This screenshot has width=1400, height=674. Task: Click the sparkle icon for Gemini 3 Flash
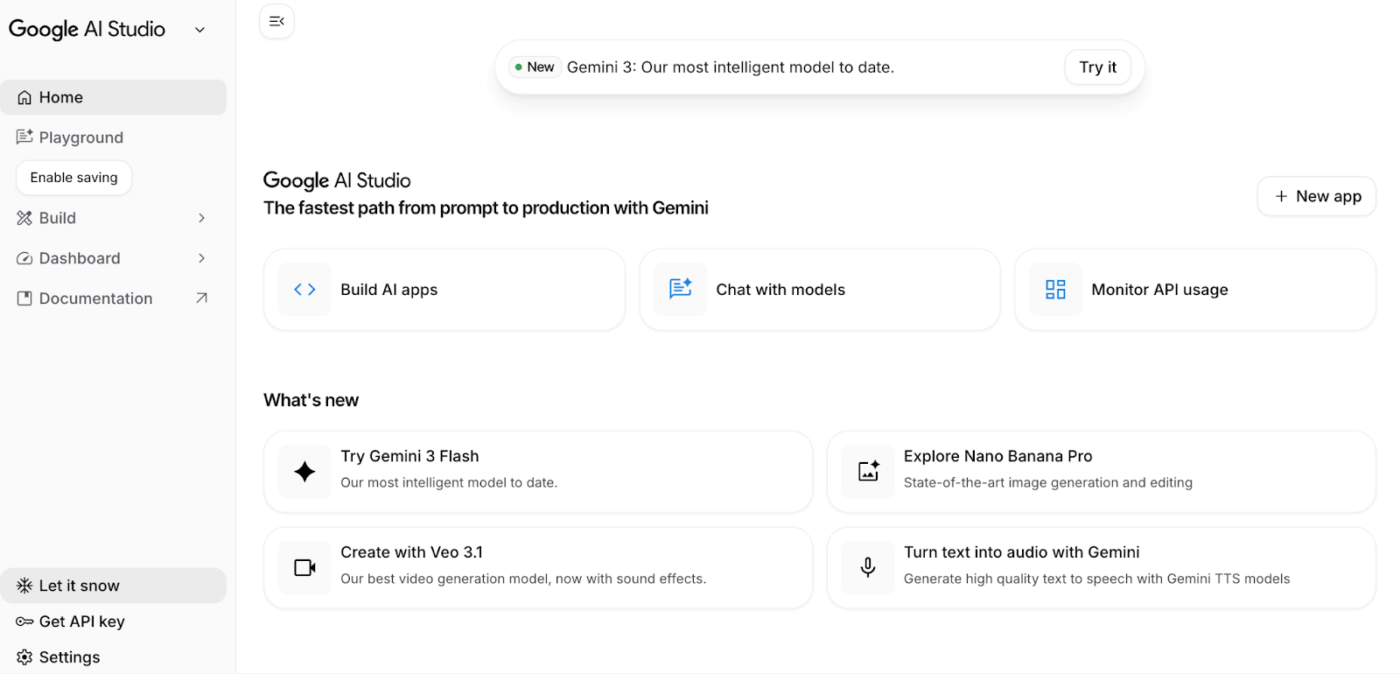(x=304, y=470)
